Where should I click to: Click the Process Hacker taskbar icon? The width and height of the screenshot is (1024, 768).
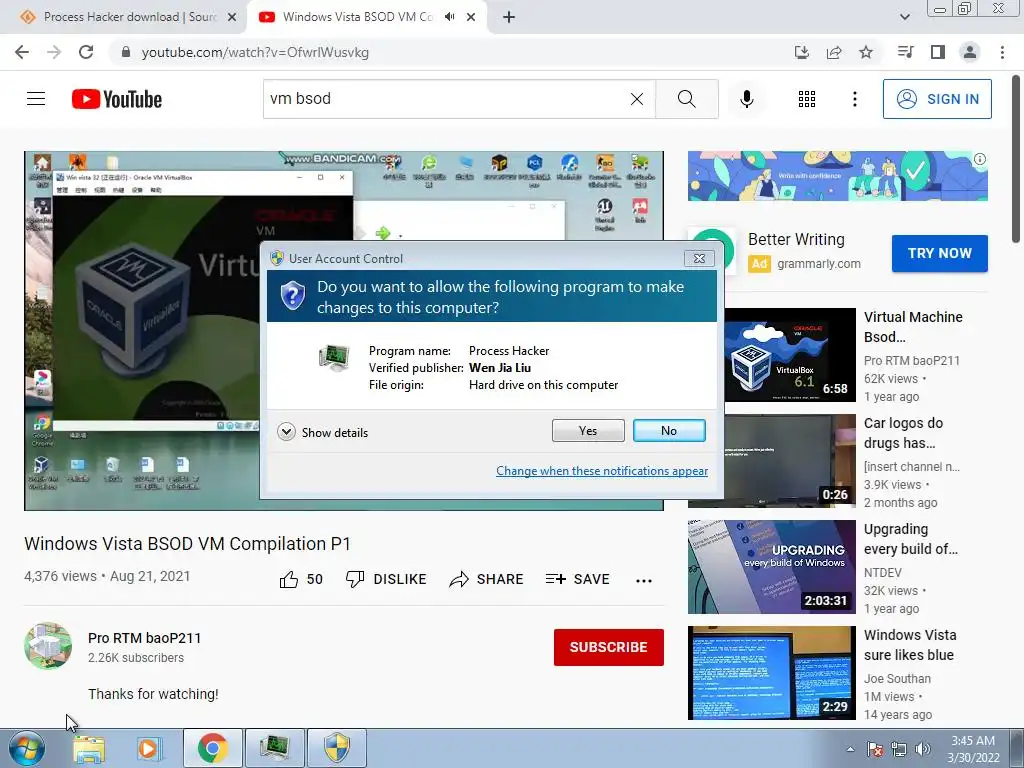pos(274,748)
